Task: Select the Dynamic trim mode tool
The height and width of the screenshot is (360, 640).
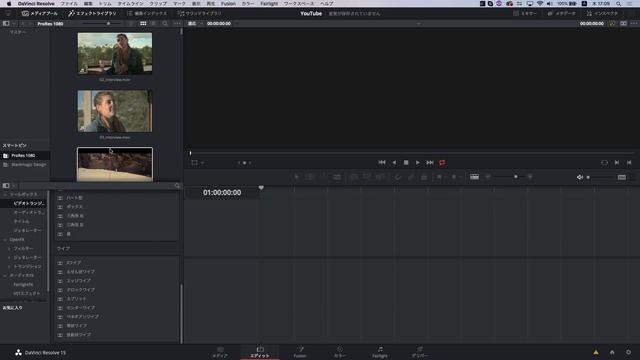Action: coord(323,177)
